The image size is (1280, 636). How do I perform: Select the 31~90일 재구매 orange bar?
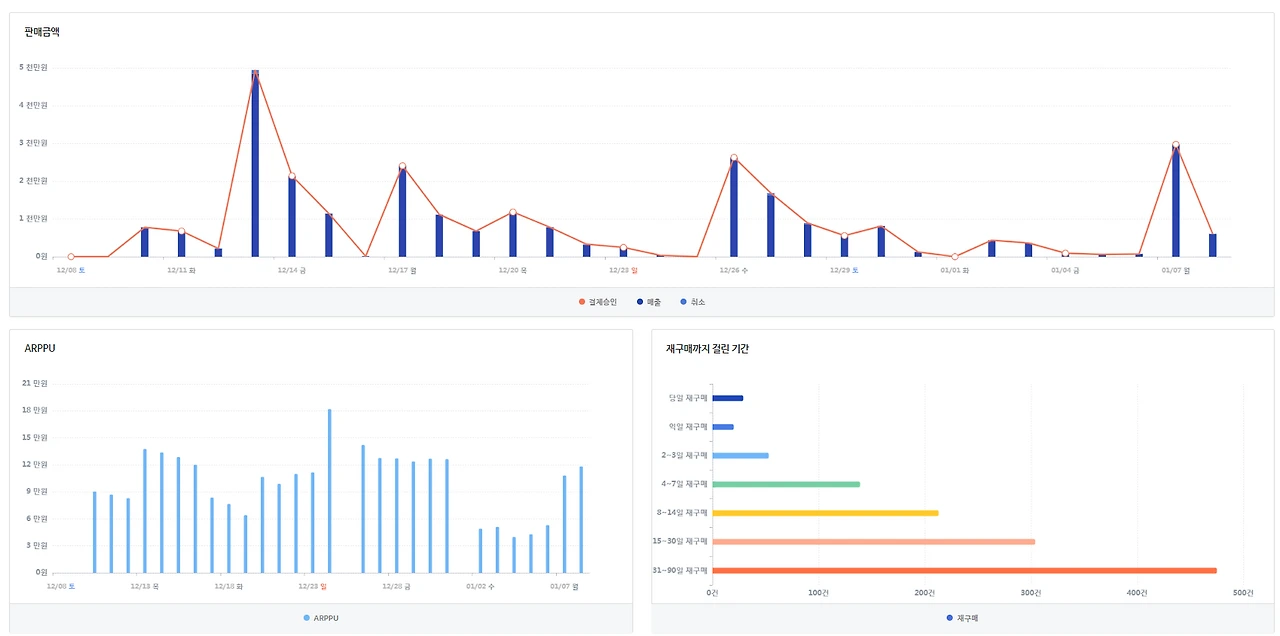pyautogui.click(x=964, y=570)
